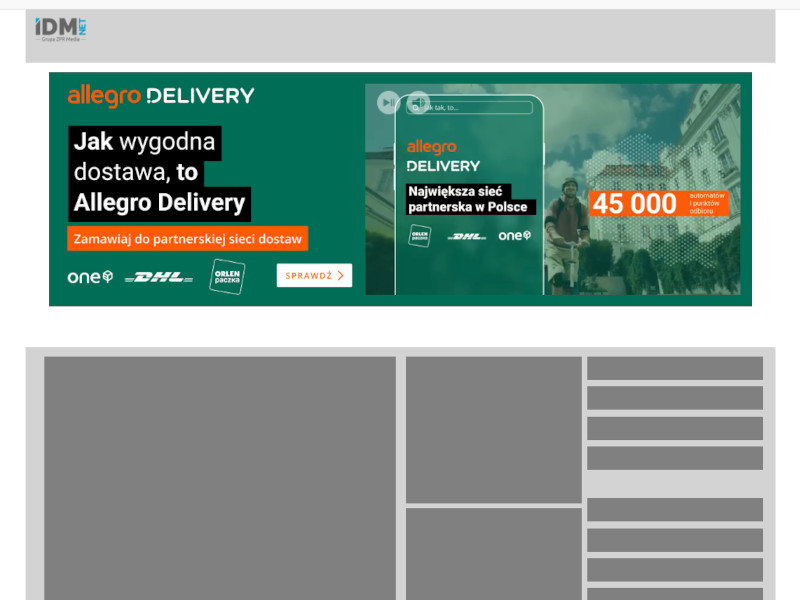Click the orange '45 000' badge in video
The width and height of the screenshot is (800, 600).
[x=658, y=204]
